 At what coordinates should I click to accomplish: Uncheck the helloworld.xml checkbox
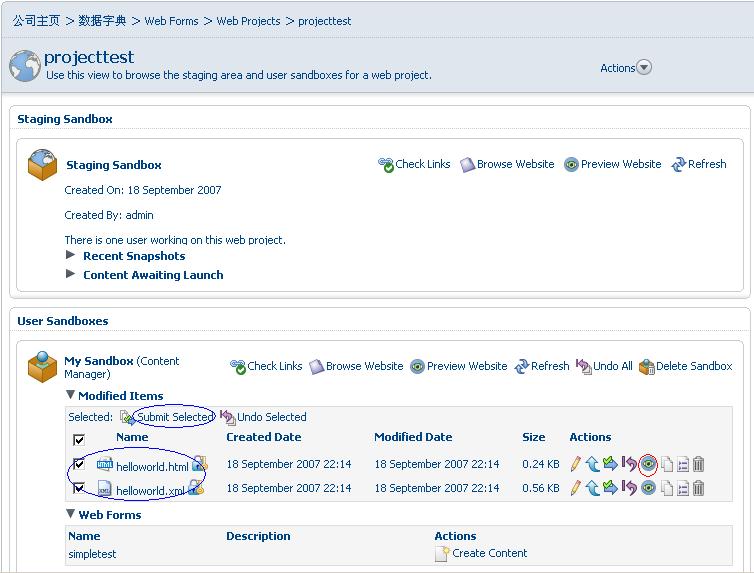point(79,488)
